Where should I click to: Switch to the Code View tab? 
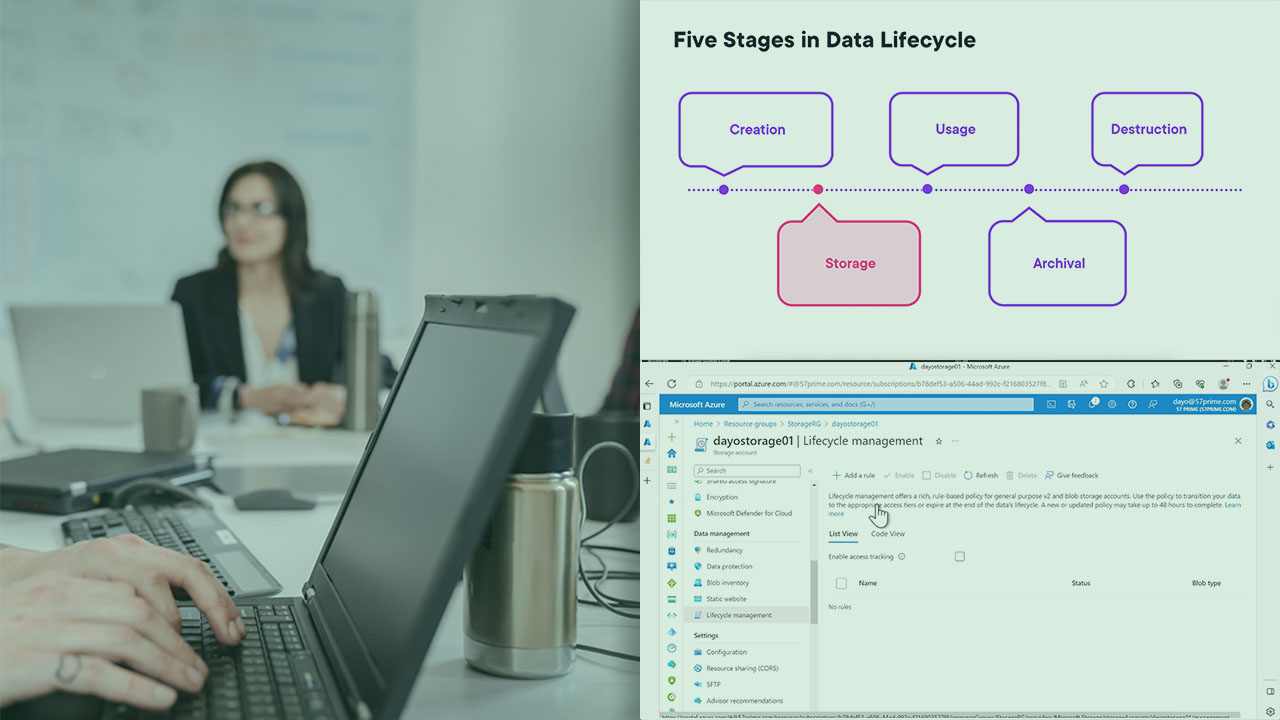888,533
